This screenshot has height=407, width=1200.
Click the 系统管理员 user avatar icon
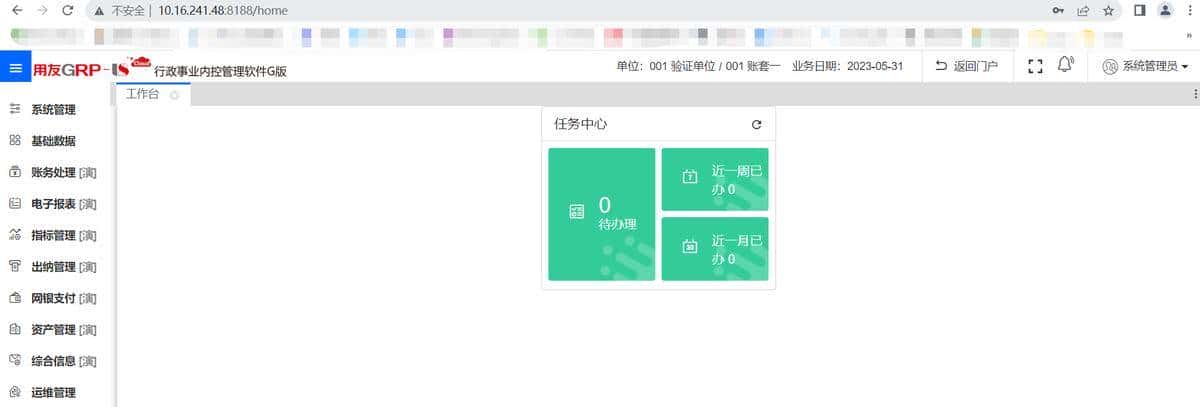point(1110,67)
